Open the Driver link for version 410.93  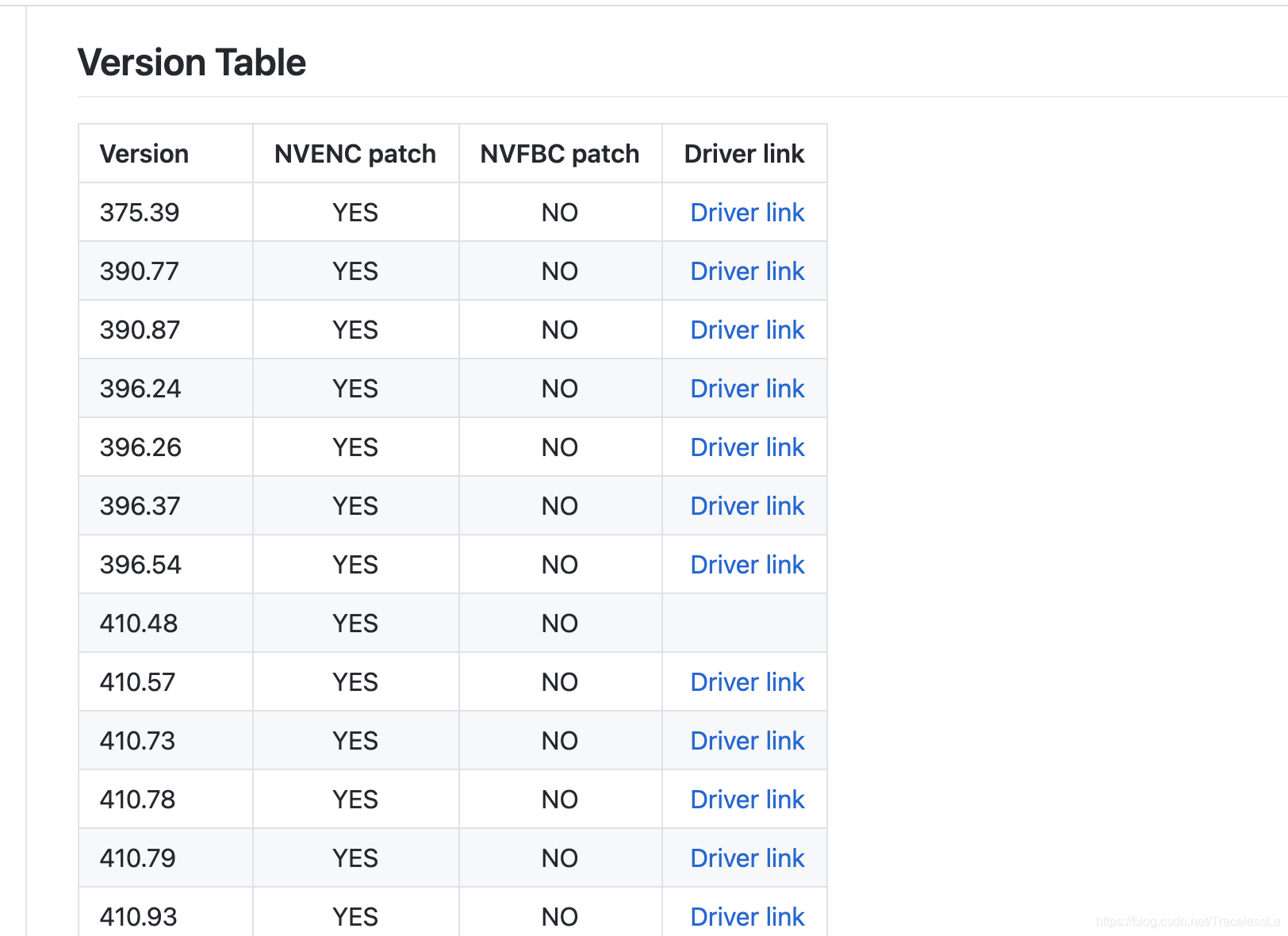[747, 917]
